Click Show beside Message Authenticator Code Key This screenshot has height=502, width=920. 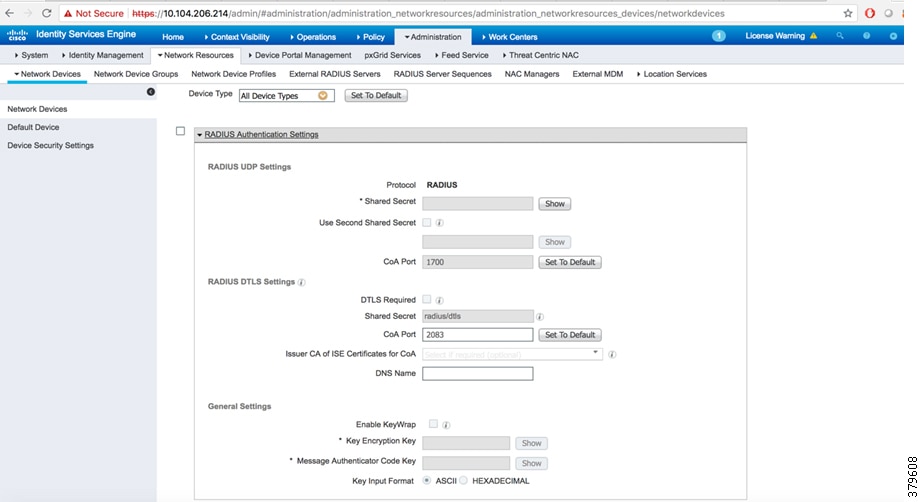tap(532, 463)
